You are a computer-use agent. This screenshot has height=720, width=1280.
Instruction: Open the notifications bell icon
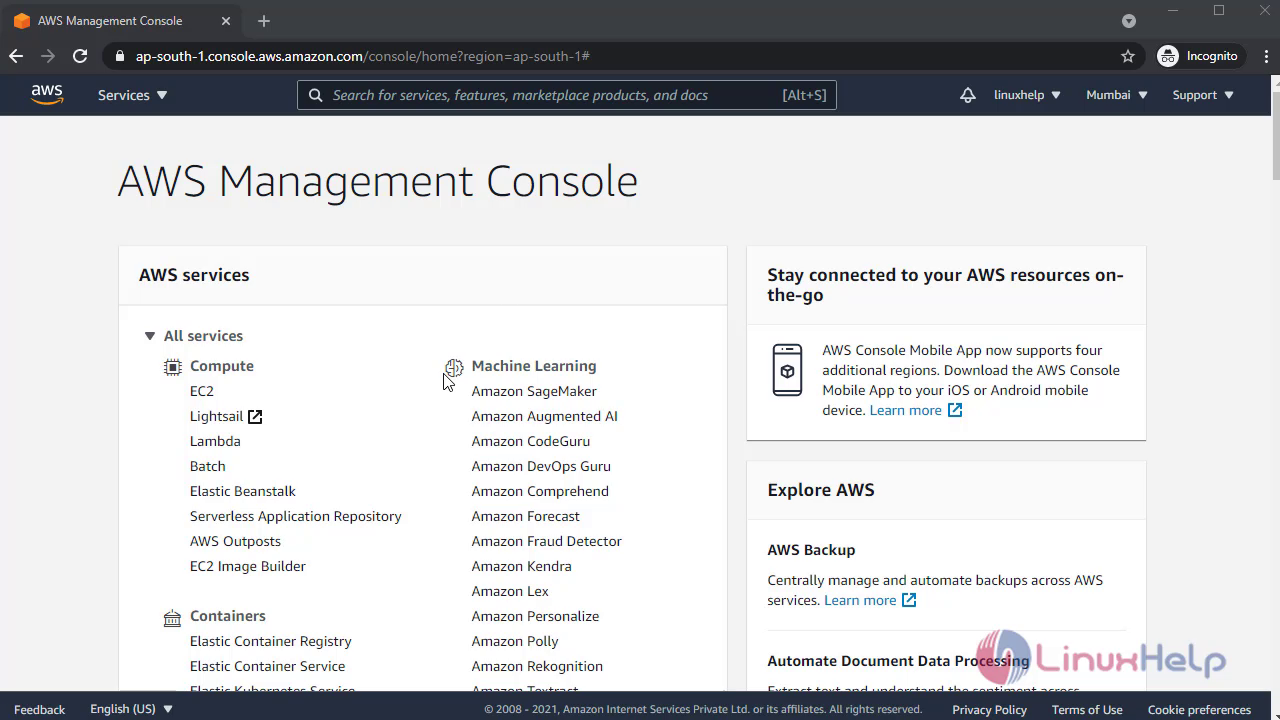tap(967, 95)
